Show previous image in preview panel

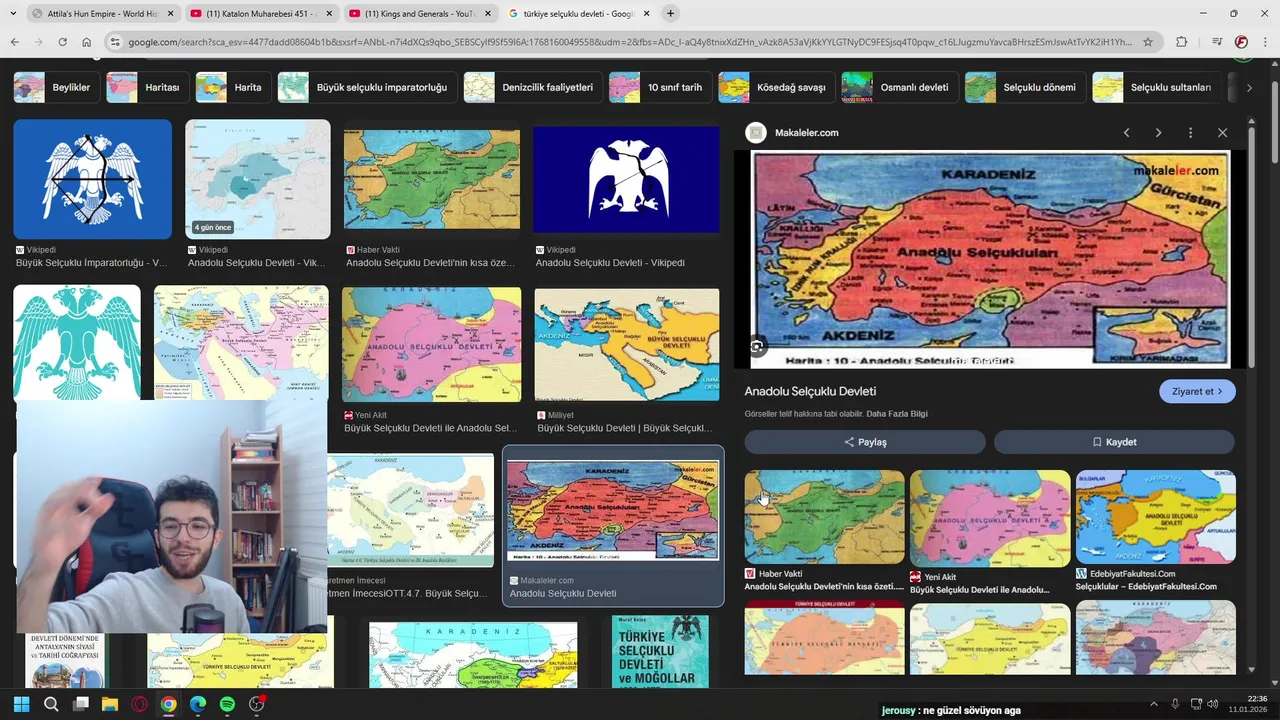(1126, 132)
